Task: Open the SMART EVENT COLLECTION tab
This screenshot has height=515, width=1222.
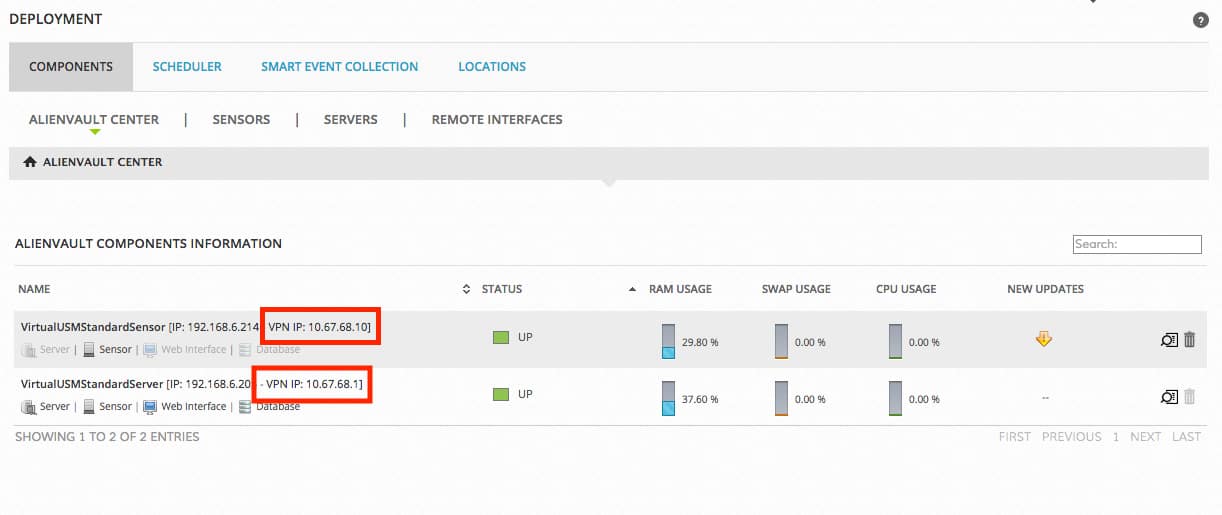Action: point(340,67)
